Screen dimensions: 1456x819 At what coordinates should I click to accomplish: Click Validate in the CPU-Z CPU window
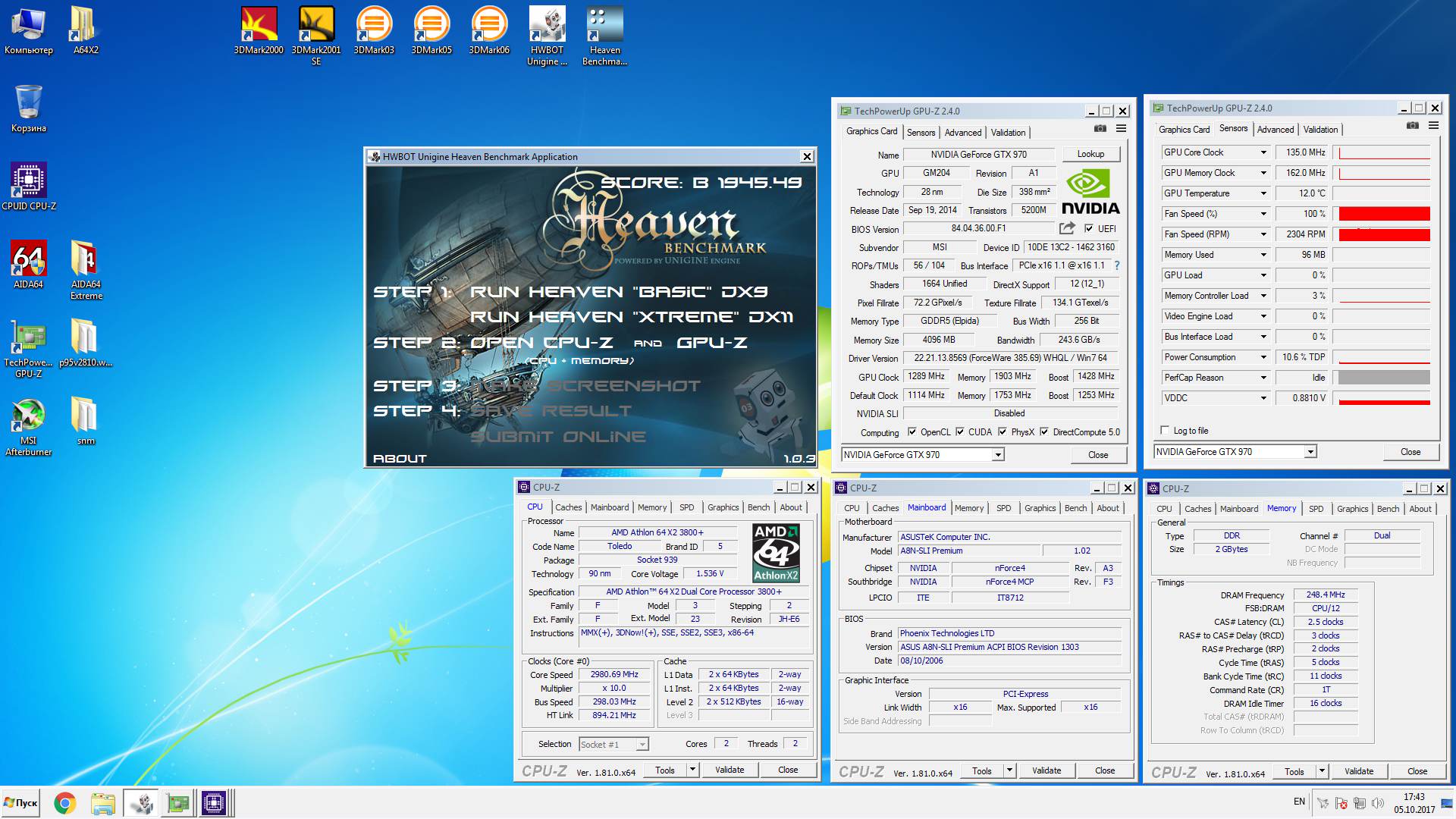click(730, 770)
